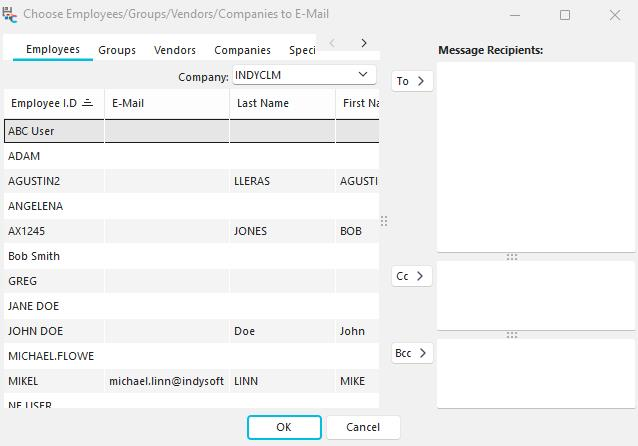
Task: Open the Company dropdown showing INDYCLM
Action: 304,75
